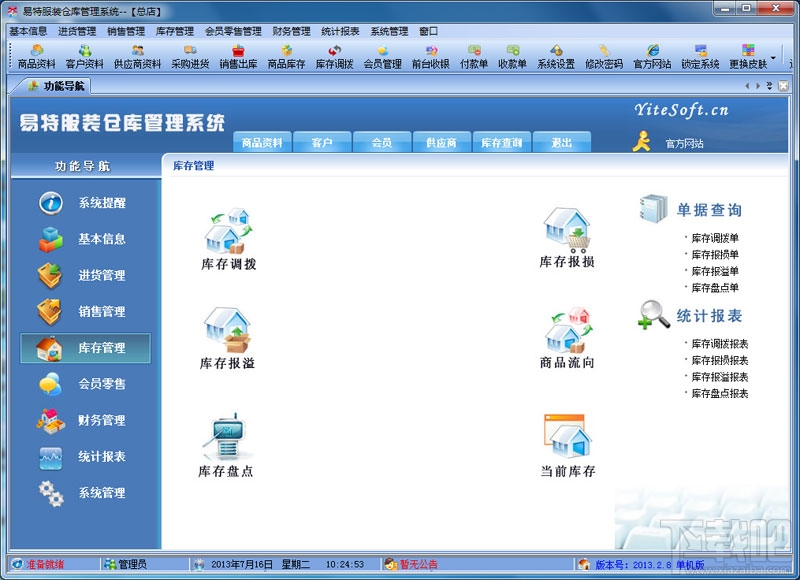Select the 功能导航 document tab

(x=56, y=86)
